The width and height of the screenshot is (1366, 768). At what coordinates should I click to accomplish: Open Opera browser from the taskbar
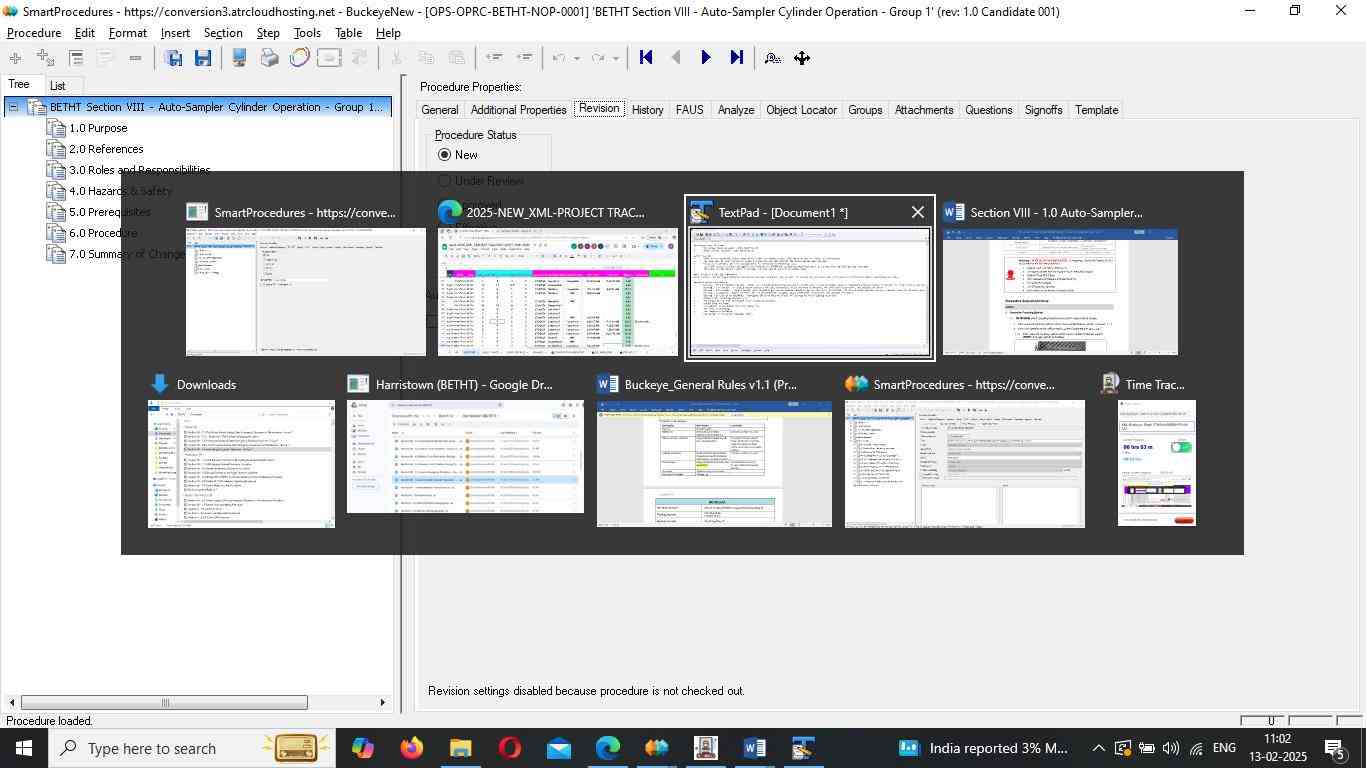(x=509, y=748)
